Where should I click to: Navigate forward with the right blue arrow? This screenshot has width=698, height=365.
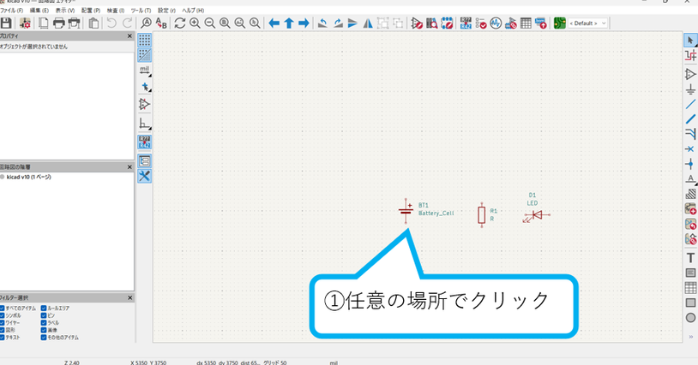coord(304,23)
